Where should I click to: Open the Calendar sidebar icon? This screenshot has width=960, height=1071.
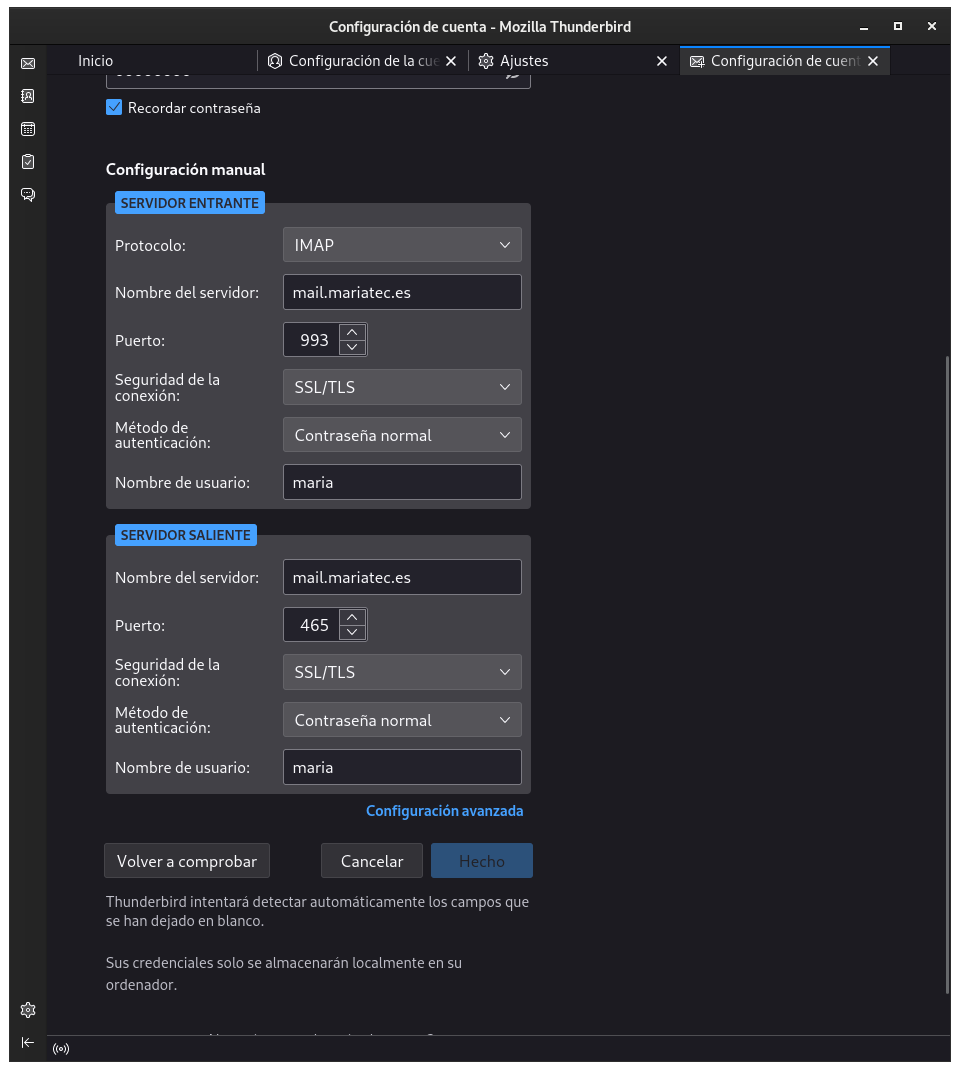[x=28, y=129]
